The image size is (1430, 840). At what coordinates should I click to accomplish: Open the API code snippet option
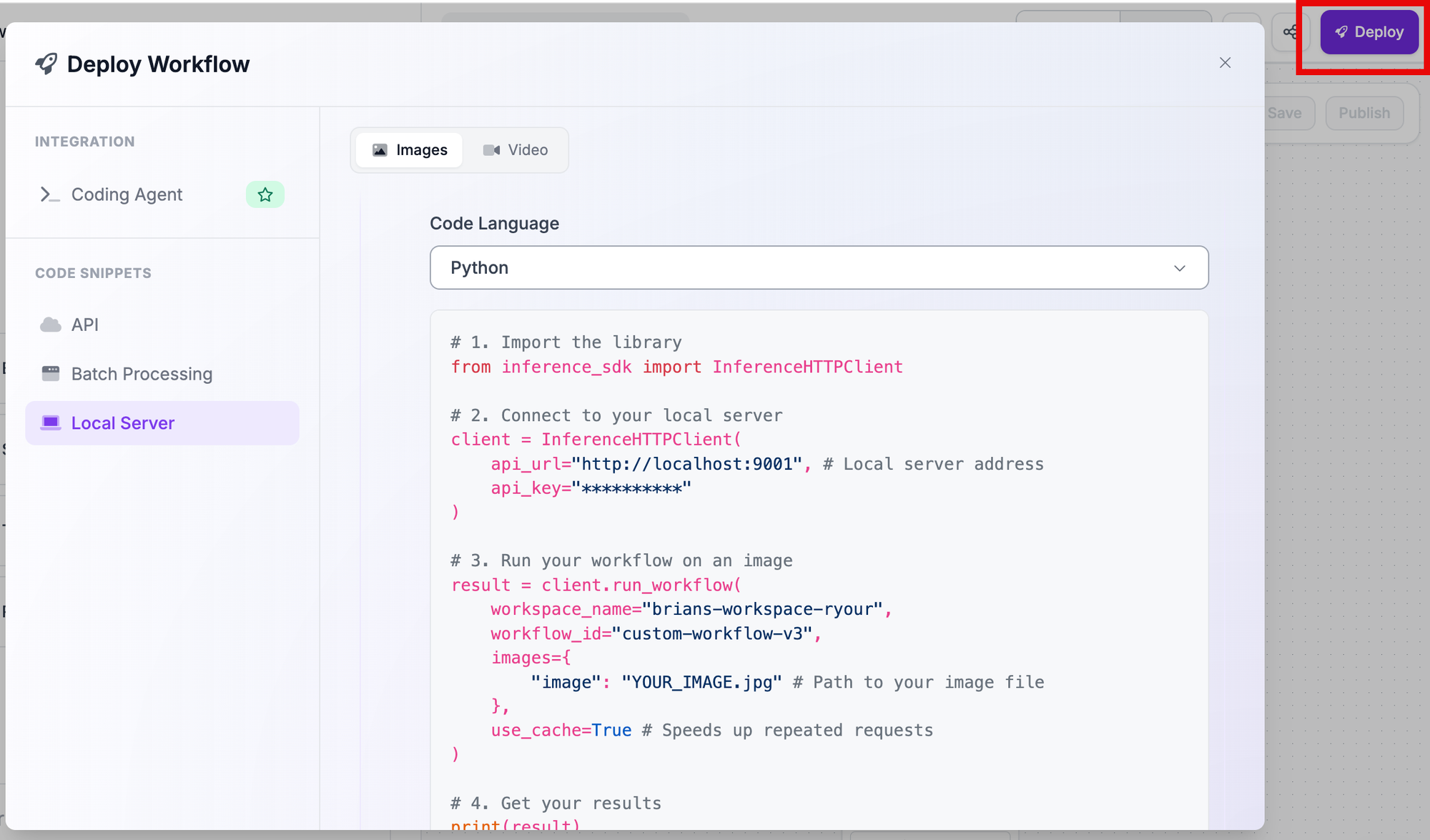tap(162, 325)
